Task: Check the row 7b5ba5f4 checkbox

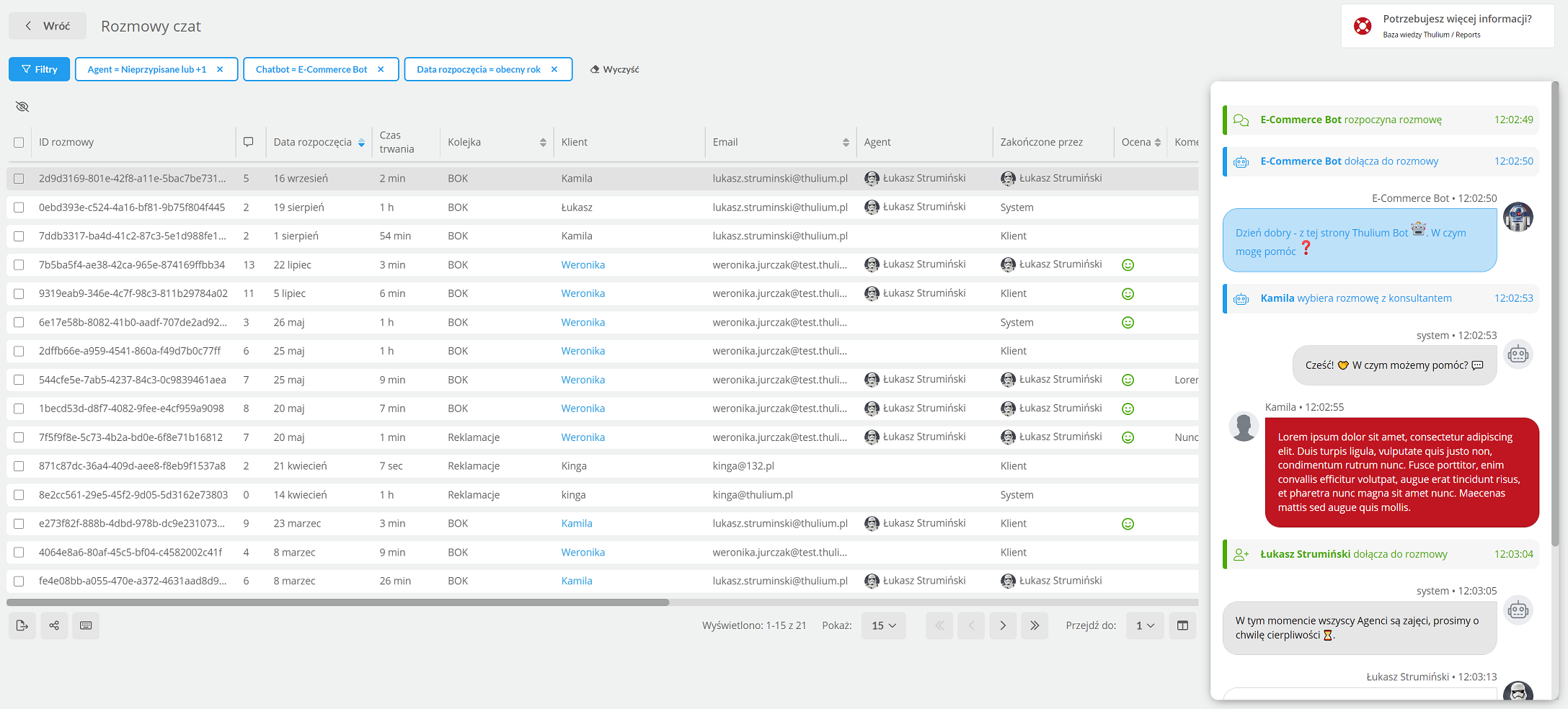Action: (19, 265)
